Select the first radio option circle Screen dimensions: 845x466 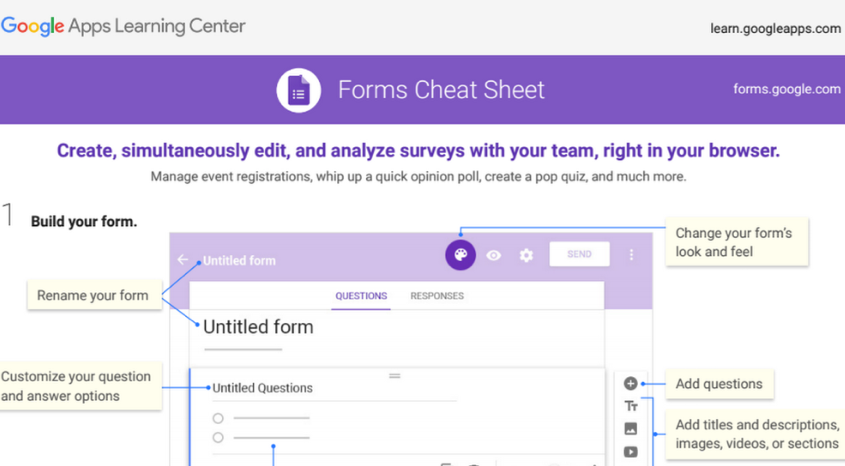(x=218, y=418)
